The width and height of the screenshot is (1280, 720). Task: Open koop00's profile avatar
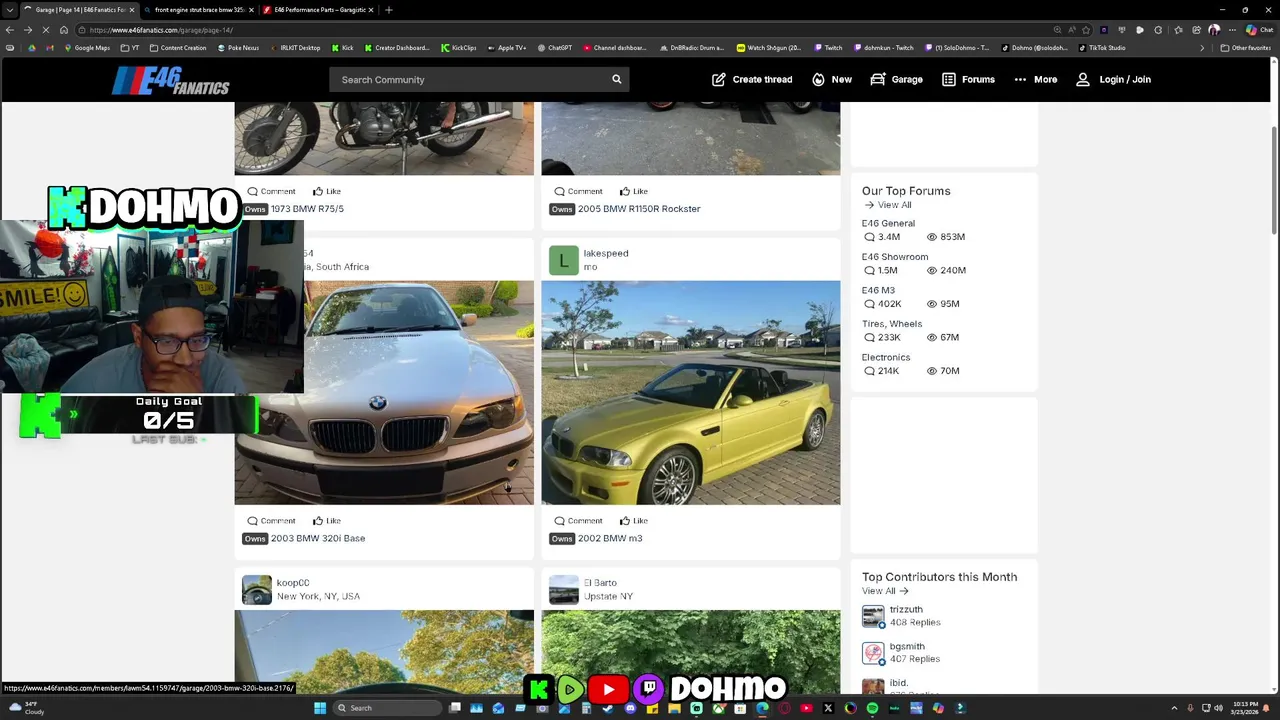coord(256,589)
